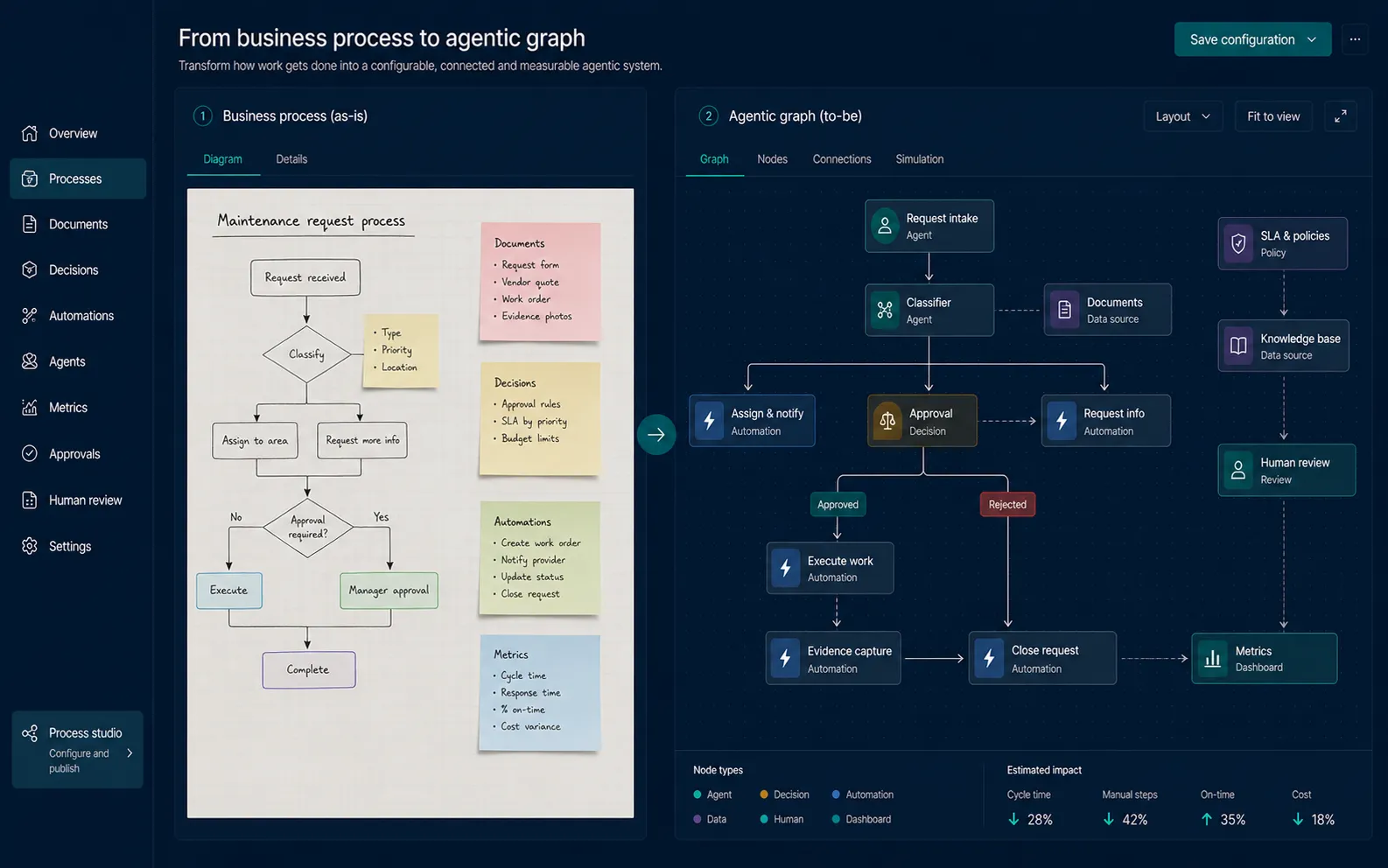Image resolution: width=1388 pixels, height=868 pixels.
Task: Select the Human review person icon in graph
Action: tap(1238, 470)
